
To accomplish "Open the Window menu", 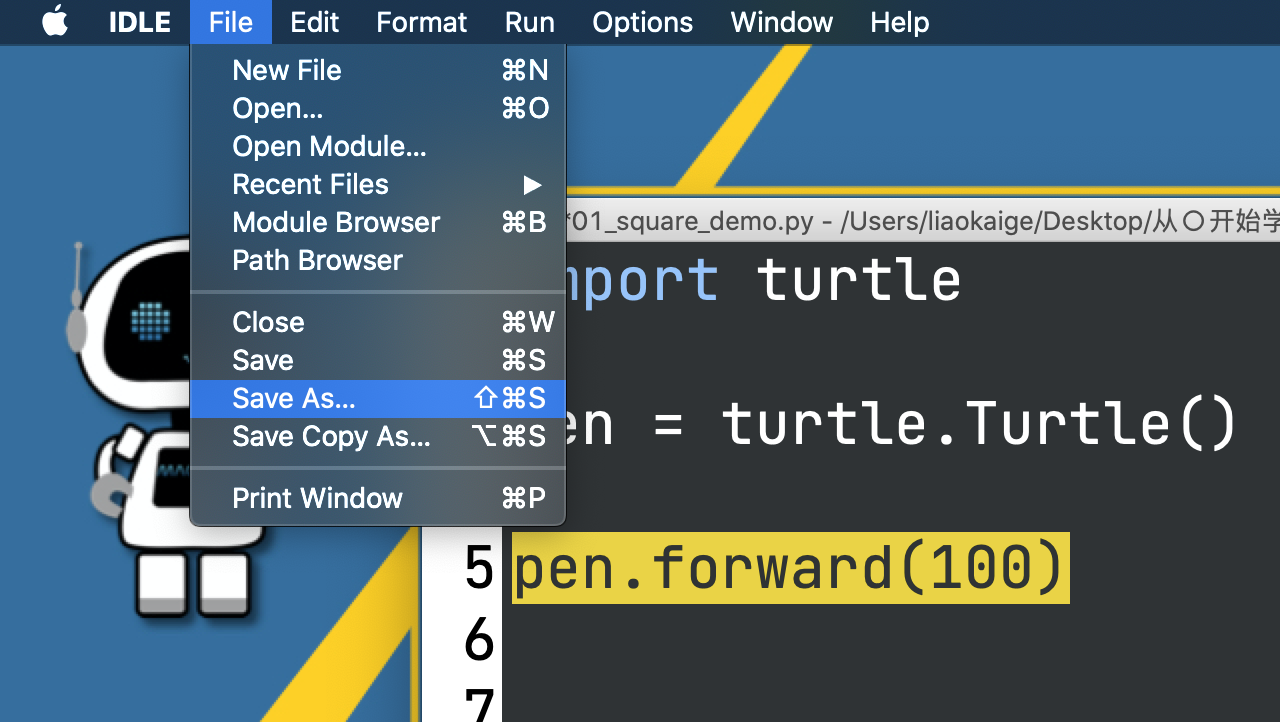I will (x=781, y=22).
